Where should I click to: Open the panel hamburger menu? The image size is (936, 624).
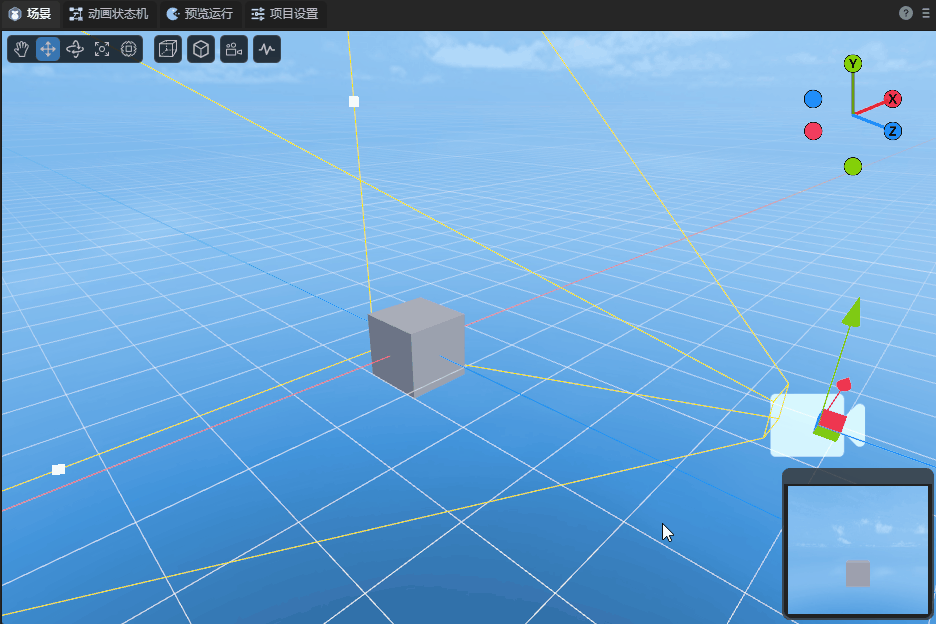tap(925, 13)
